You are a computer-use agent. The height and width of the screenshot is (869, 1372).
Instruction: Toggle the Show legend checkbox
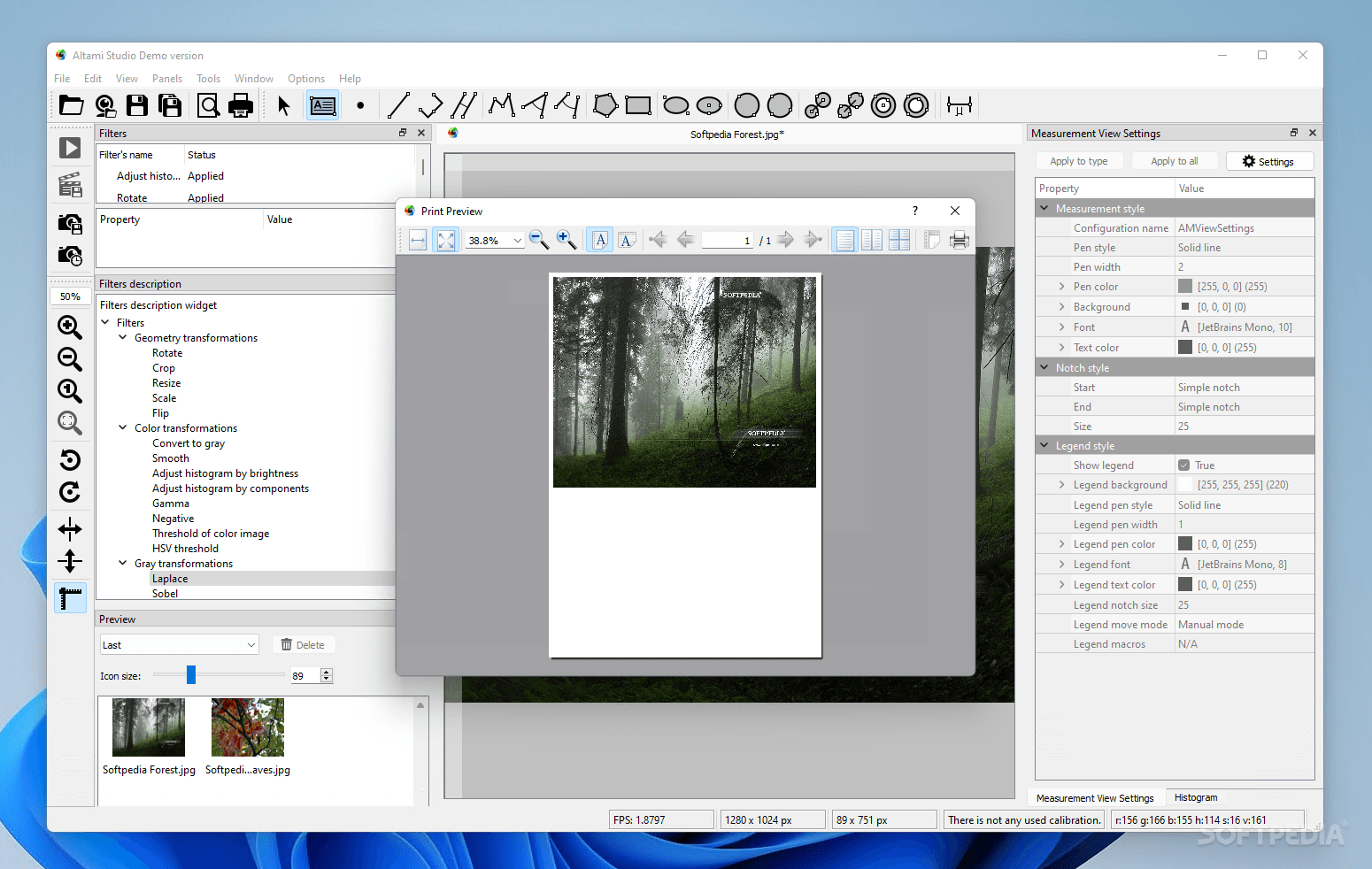point(1183,465)
